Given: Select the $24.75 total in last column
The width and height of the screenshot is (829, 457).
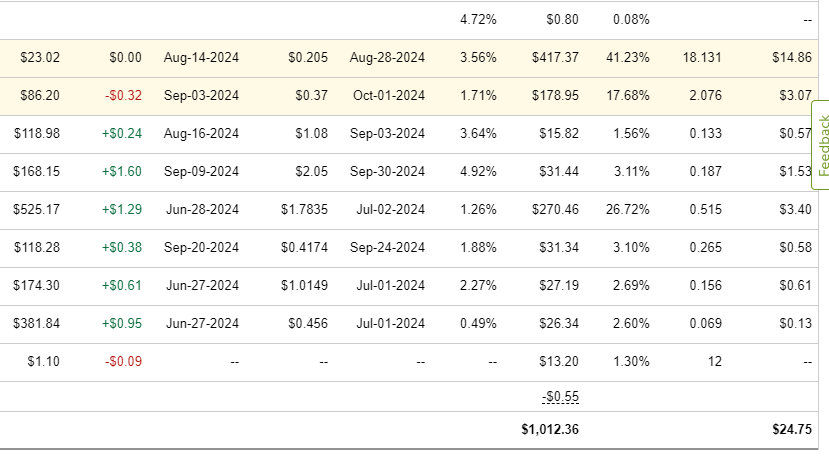Looking at the screenshot, I should tap(792, 429).
